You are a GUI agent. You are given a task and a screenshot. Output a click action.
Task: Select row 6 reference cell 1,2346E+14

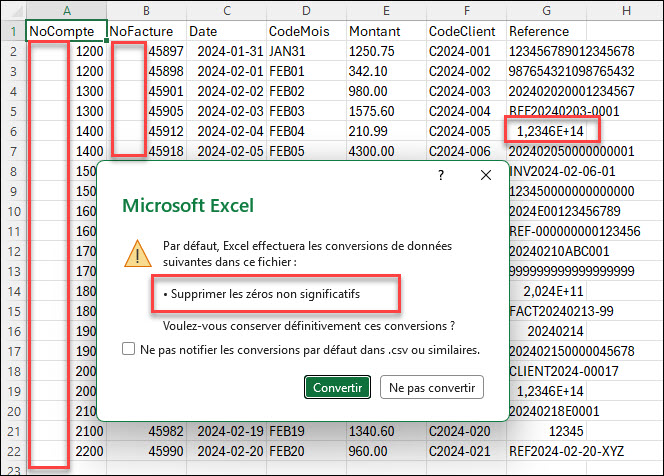[546, 131]
